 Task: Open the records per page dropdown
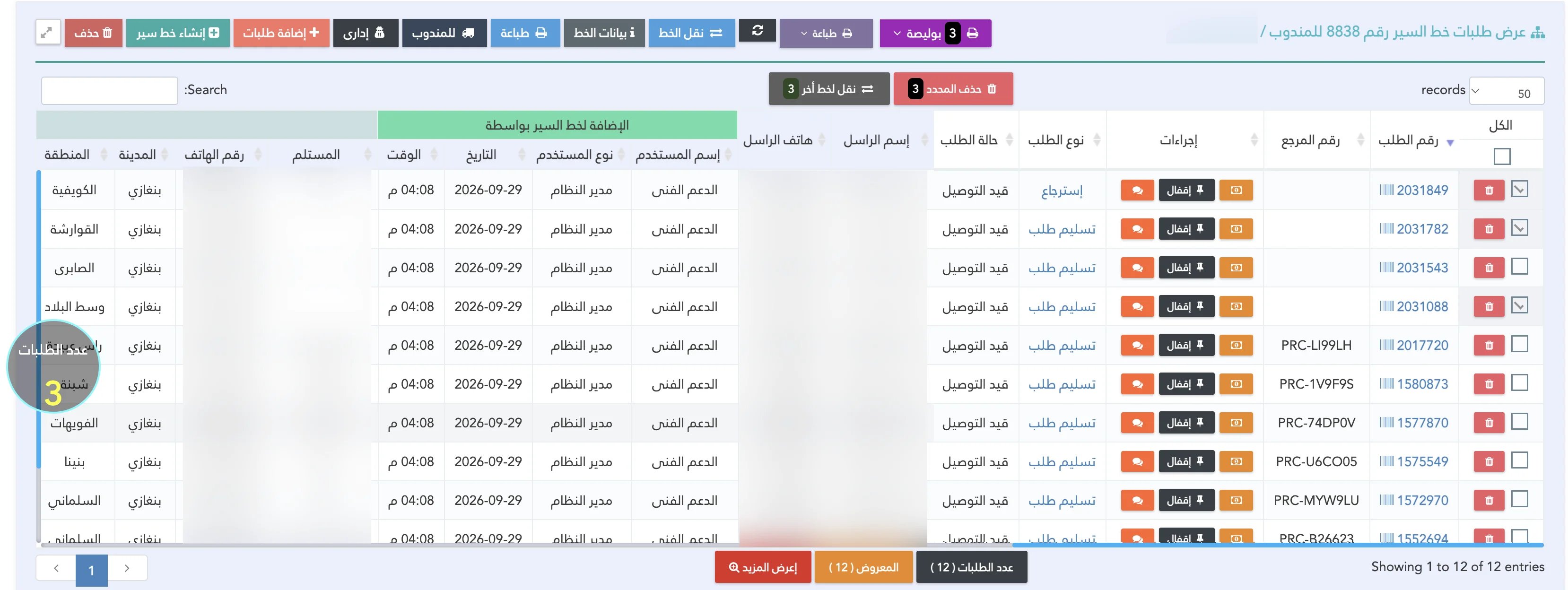point(1506,91)
